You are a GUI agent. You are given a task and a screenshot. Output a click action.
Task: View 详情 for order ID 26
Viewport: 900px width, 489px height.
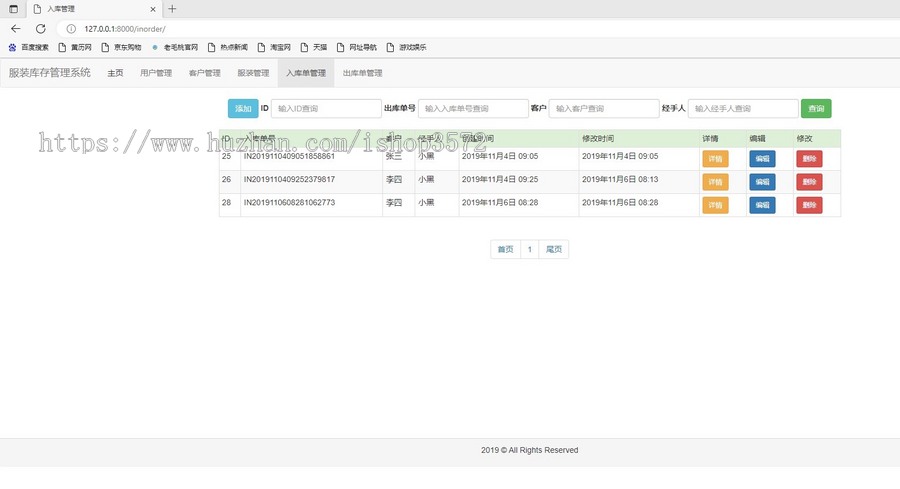click(x=715, y=182)
